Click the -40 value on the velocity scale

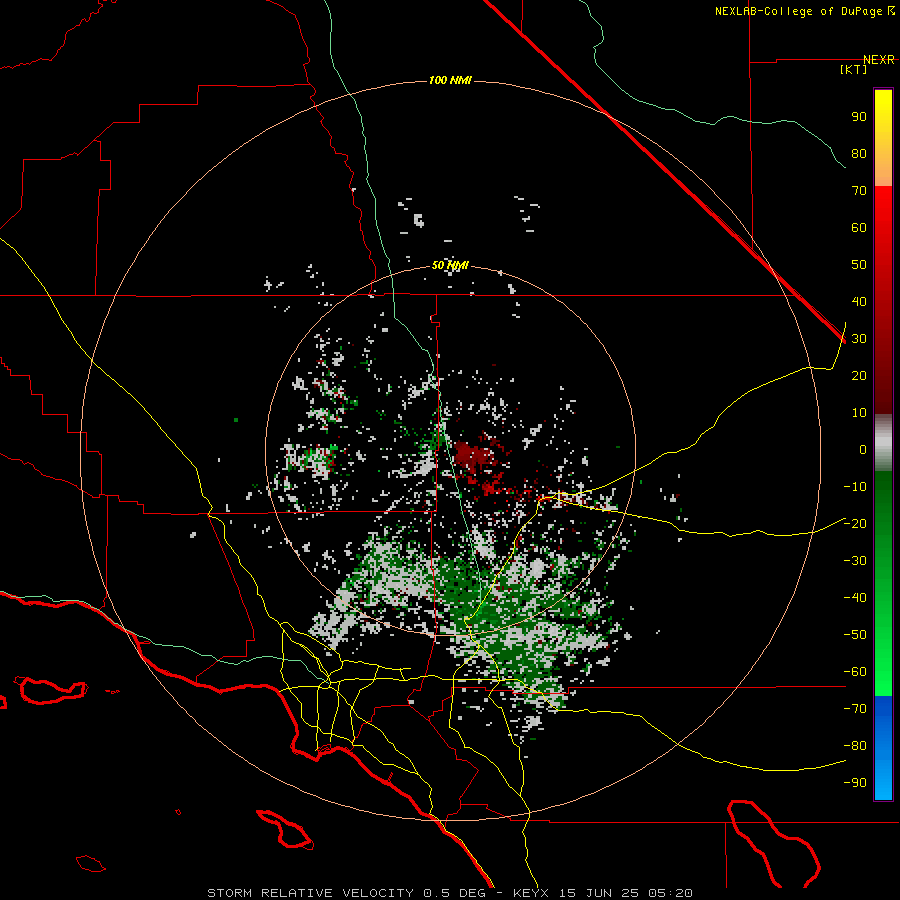pyautogui.click(x=855, y=598)
